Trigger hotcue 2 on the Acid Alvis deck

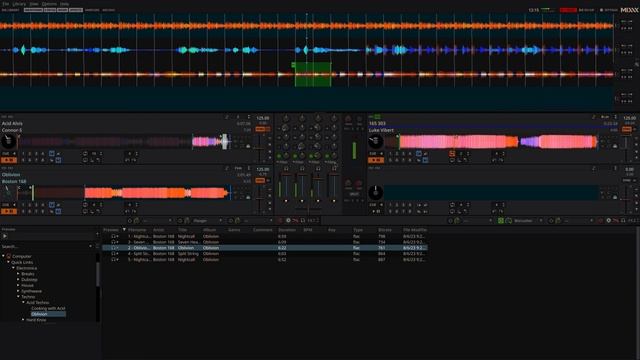tap(30, 153)
